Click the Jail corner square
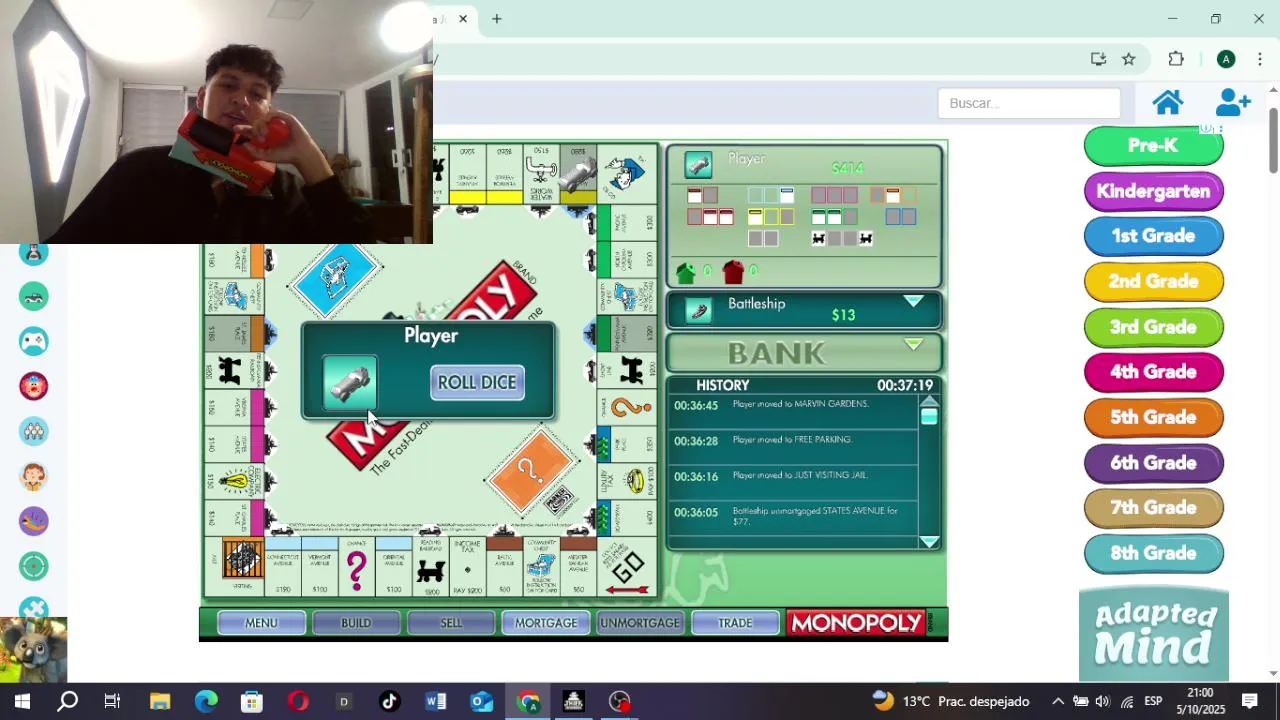The height and width of the screenshot is (720, 1280). (235, 568)
